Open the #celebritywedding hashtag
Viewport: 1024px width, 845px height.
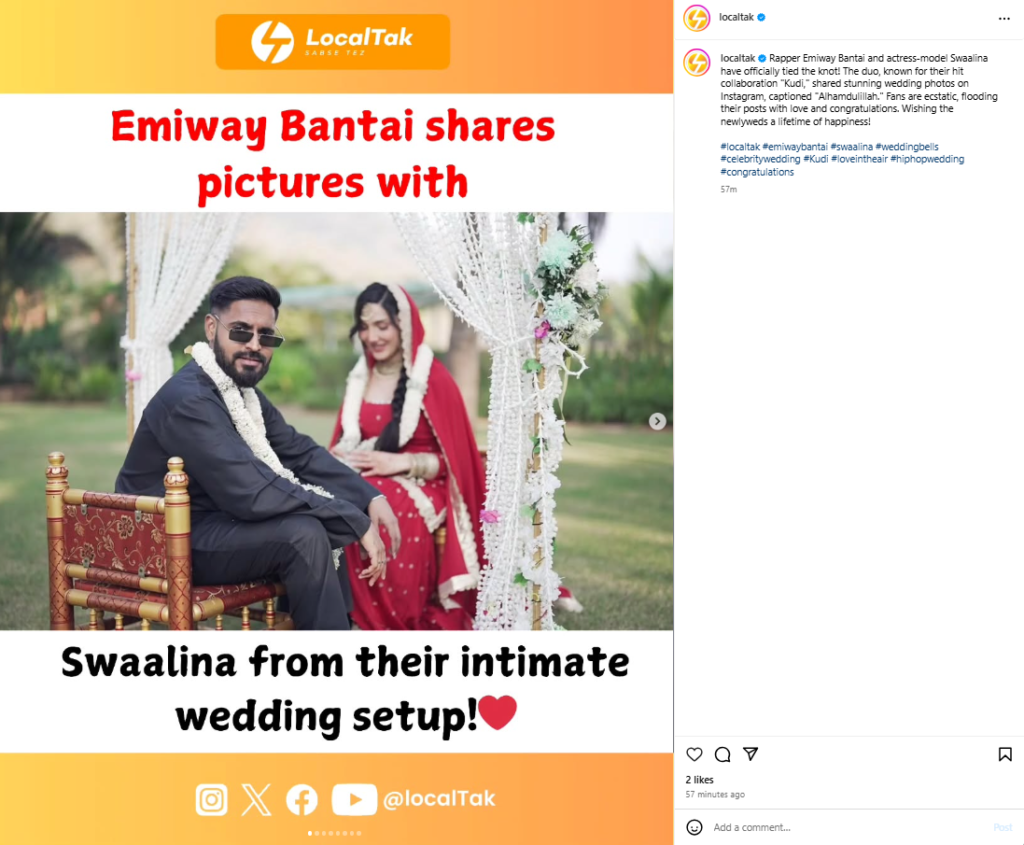coord(760,159)
